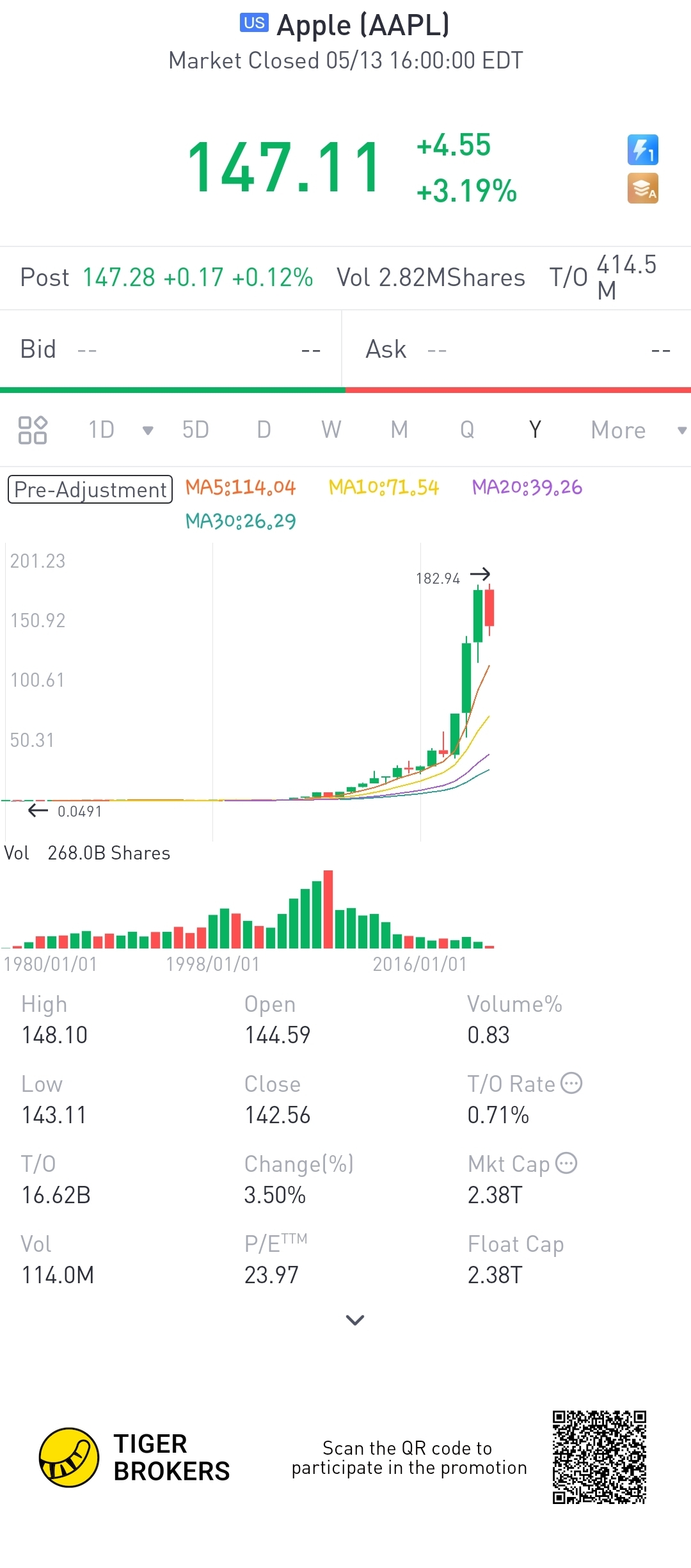Switch to the 5D chart tab

196,430
